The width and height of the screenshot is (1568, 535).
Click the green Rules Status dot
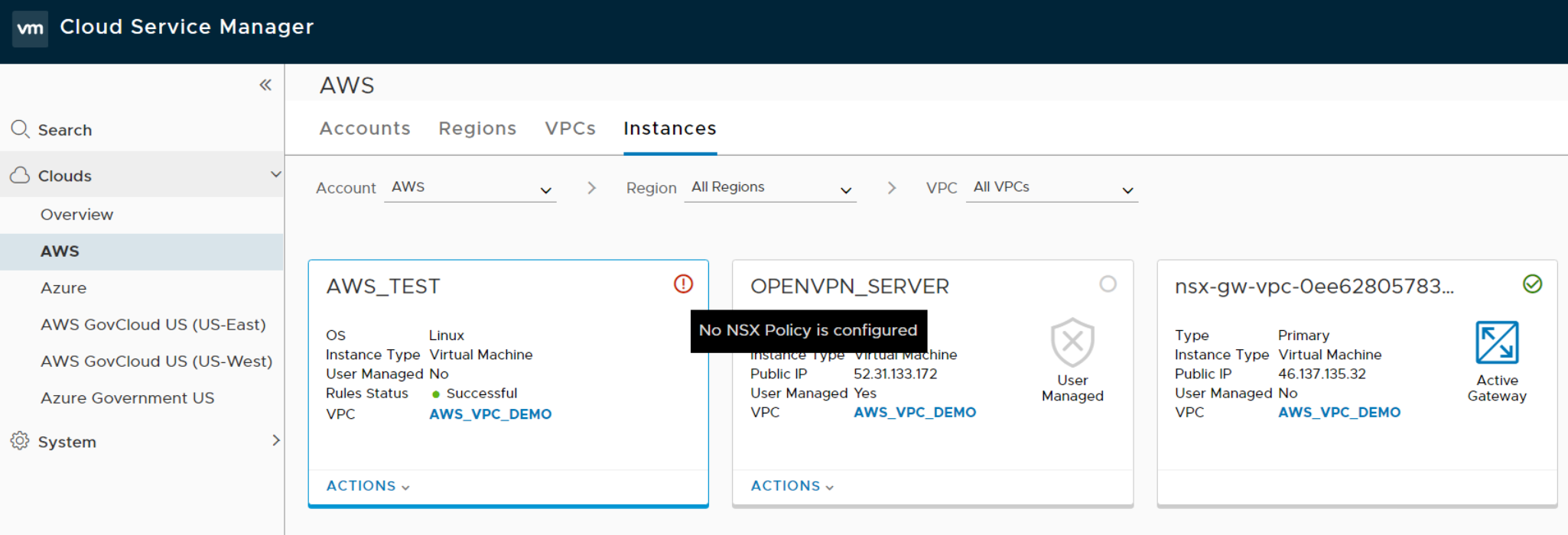(x=436, y=394)
